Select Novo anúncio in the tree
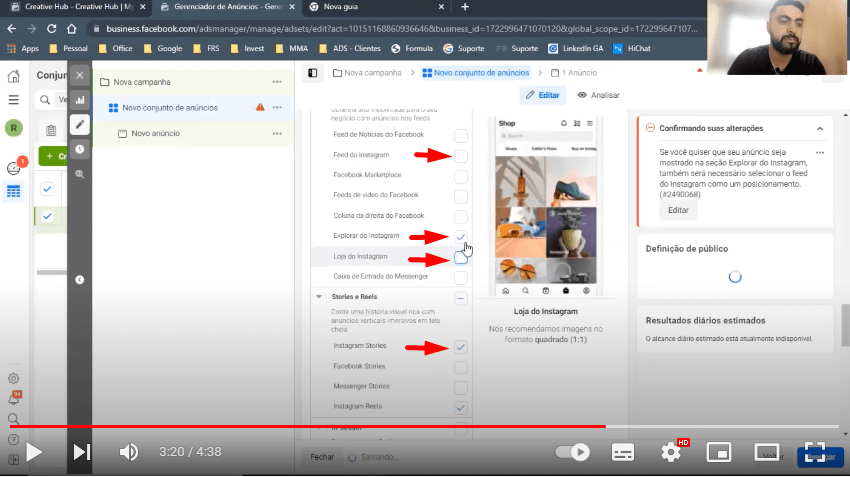 (x=156, y=133)
